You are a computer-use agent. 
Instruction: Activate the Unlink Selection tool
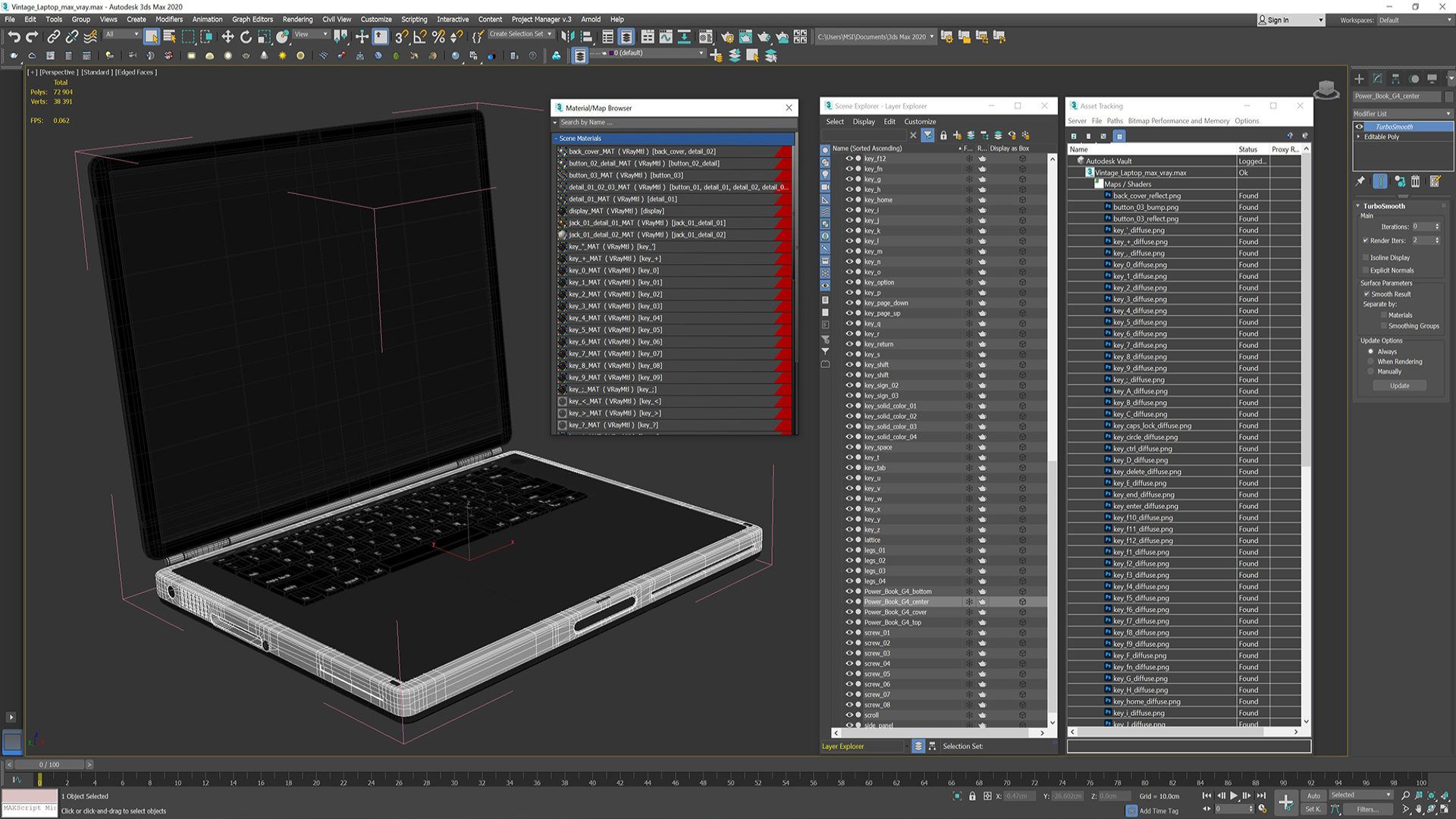pyautogui.click(x=72, y=36)
